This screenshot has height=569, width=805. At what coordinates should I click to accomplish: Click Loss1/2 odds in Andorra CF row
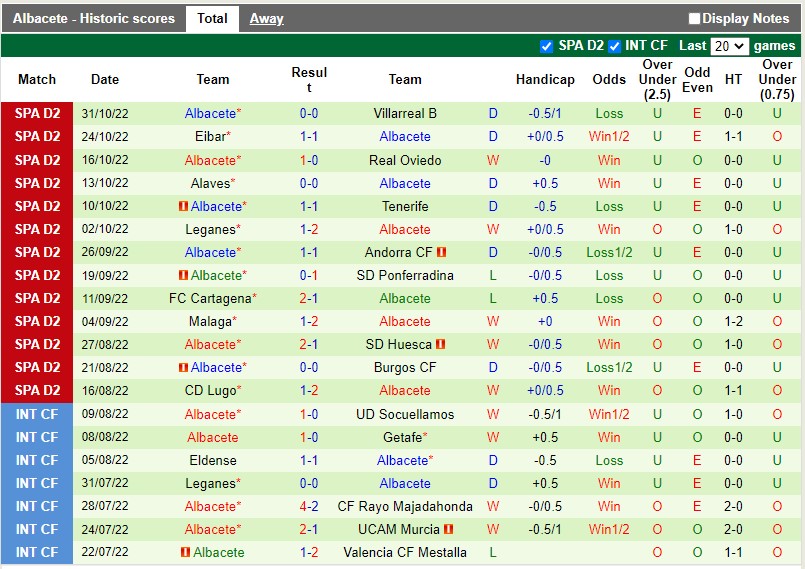tap(609, 253)
